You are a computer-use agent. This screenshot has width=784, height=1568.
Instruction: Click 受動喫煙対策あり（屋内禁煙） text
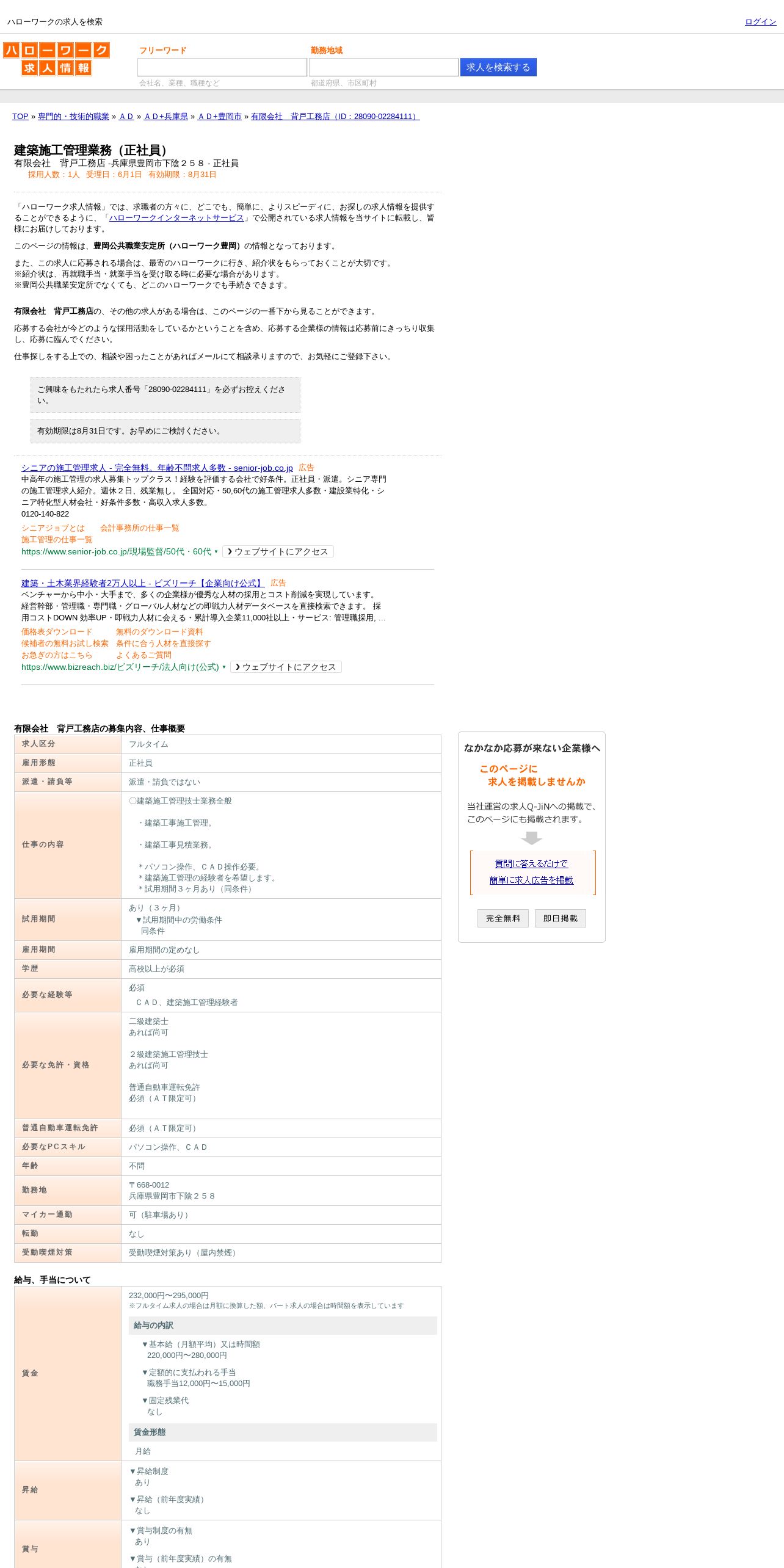click(x=184, y=1253)
